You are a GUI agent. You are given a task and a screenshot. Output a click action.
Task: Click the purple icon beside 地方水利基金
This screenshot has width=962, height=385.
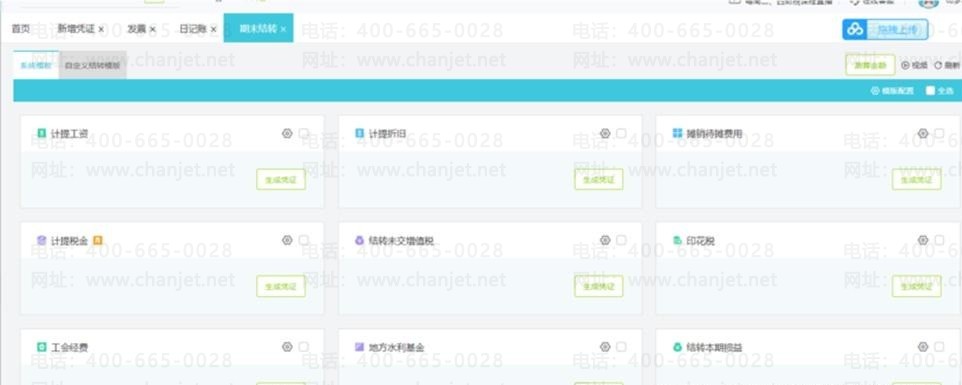pos(360,347)
